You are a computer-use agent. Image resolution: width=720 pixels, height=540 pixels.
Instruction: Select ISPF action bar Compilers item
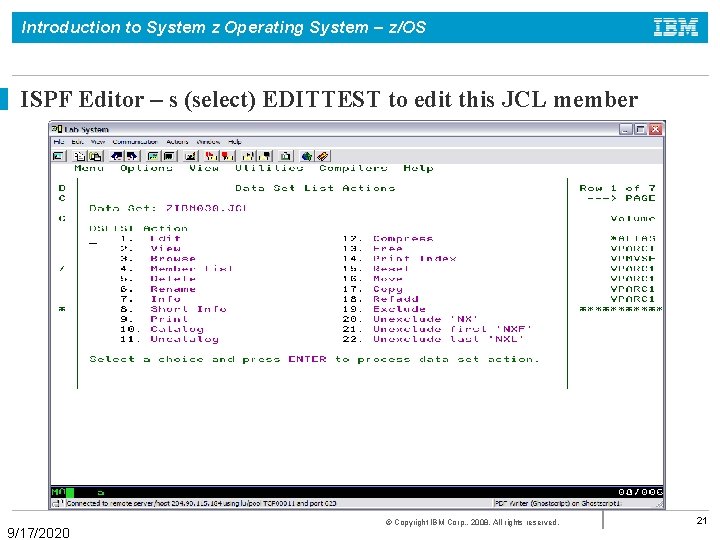coord(353,168)
